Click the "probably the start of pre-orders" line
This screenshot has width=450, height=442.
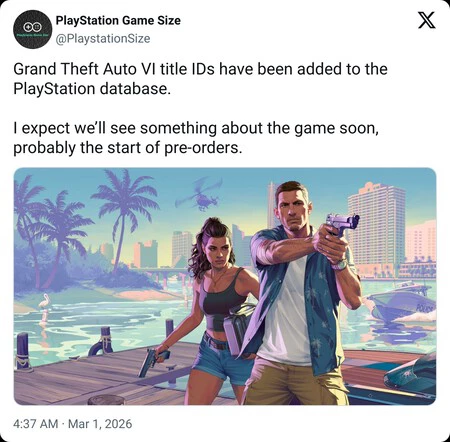tap(128, 148)
